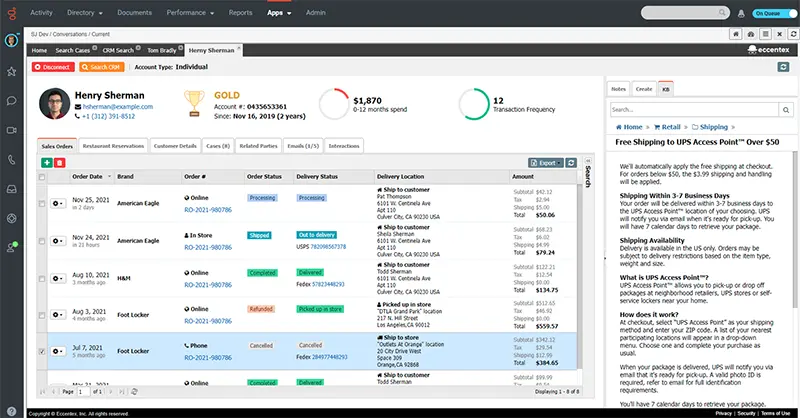The image size is (800, 418).
Task: Click the KB article vertical scrollbar
Action: [794, 230]
